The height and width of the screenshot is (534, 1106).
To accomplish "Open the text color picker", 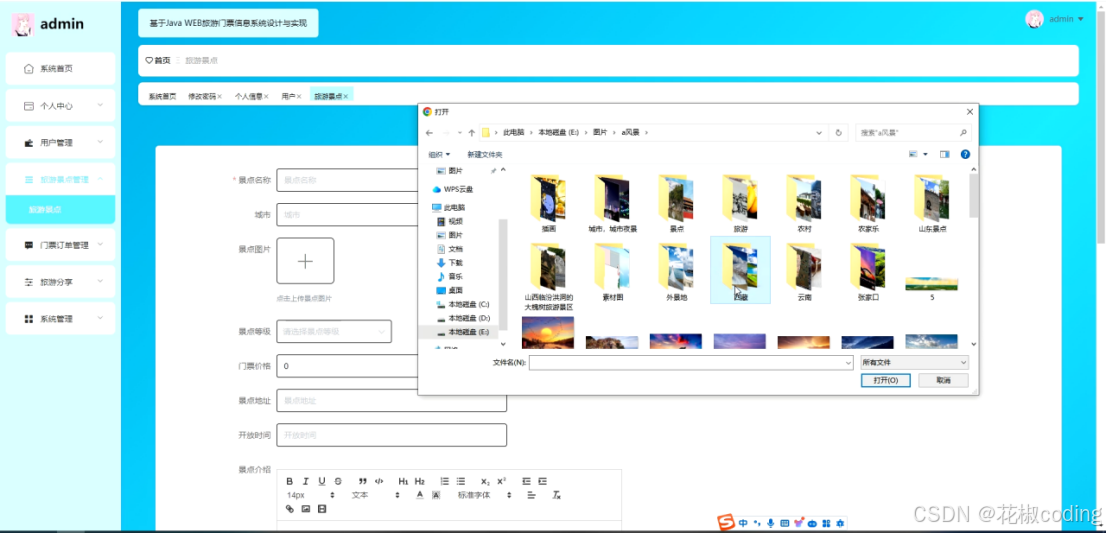I will coord(420,495).
